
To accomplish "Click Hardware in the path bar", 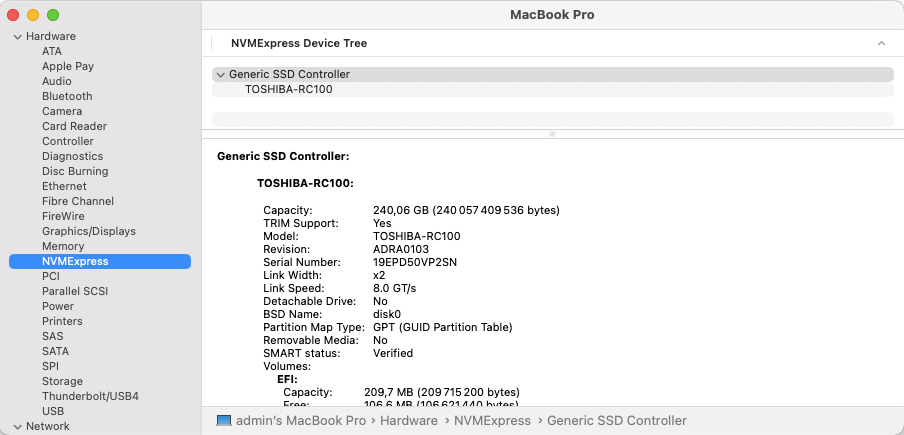I will tap(409, 421).
